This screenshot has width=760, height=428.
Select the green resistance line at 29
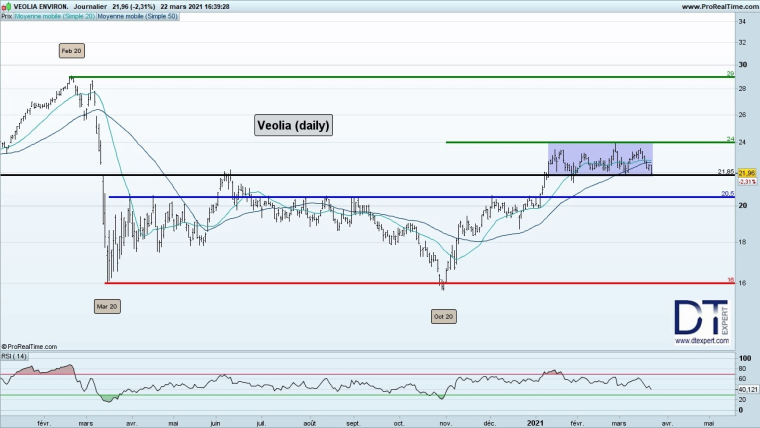[400, 77]
